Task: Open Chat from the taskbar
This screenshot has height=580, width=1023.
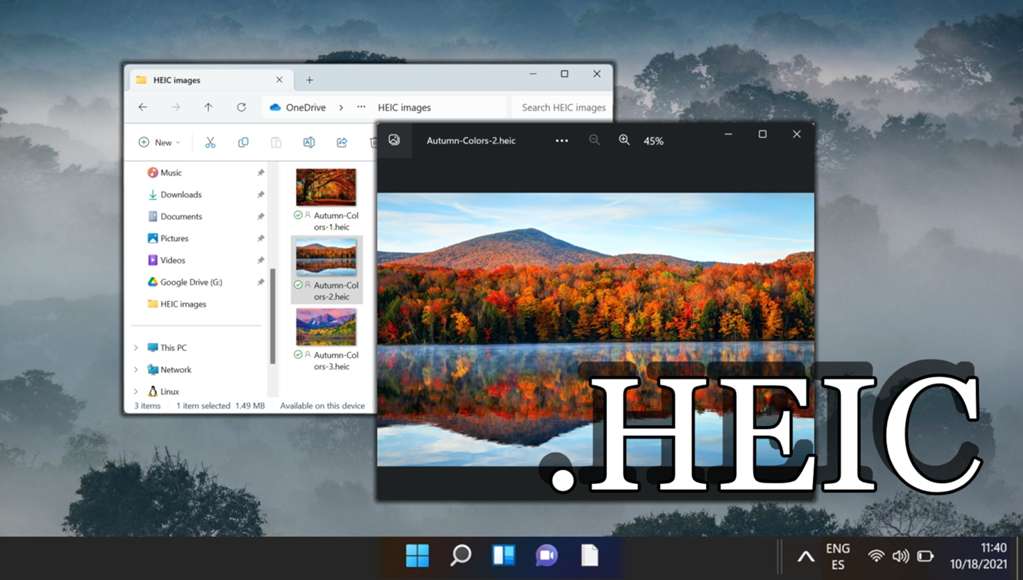Action: 545,555
